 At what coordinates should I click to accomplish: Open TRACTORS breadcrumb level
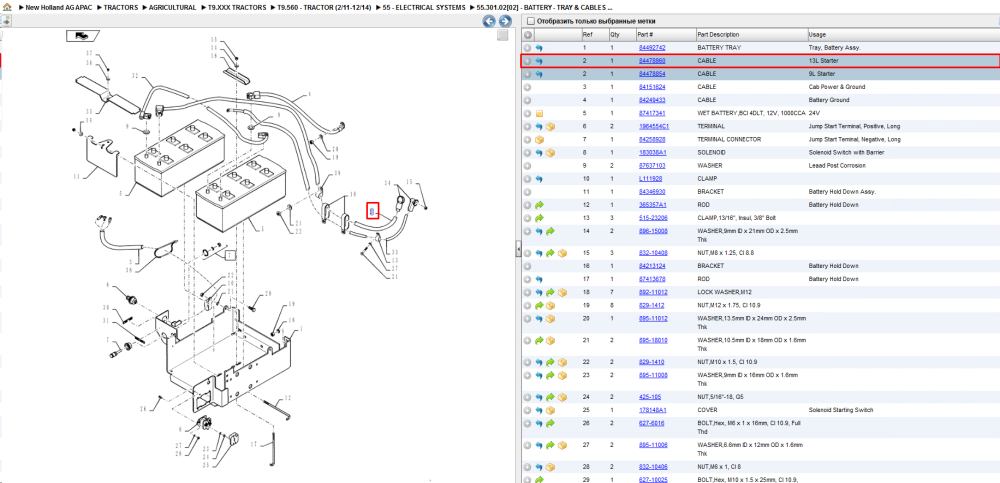[x=121, y=8]
